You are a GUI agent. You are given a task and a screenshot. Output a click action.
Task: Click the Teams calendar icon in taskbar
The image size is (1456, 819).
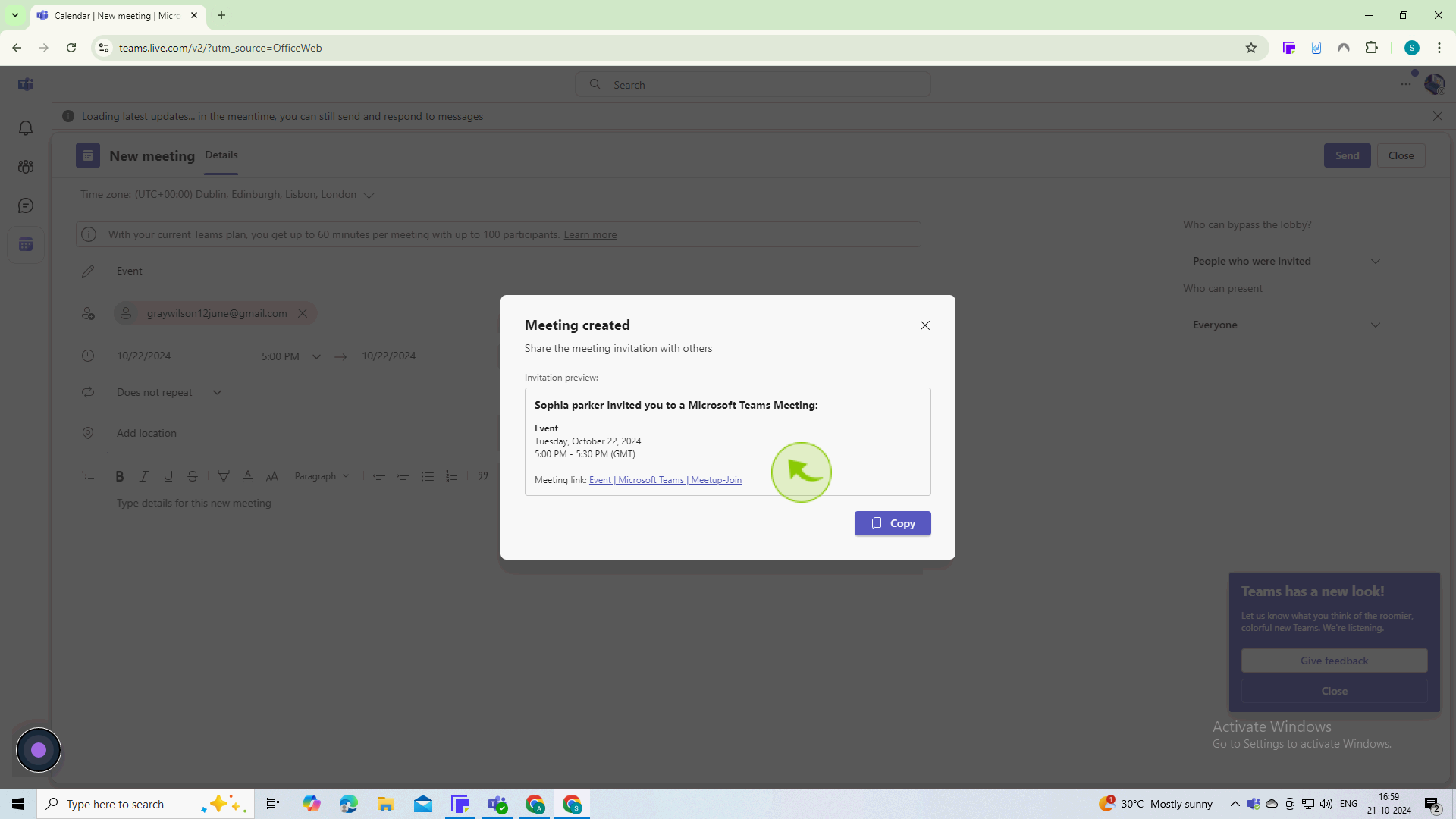pos(459,803)
